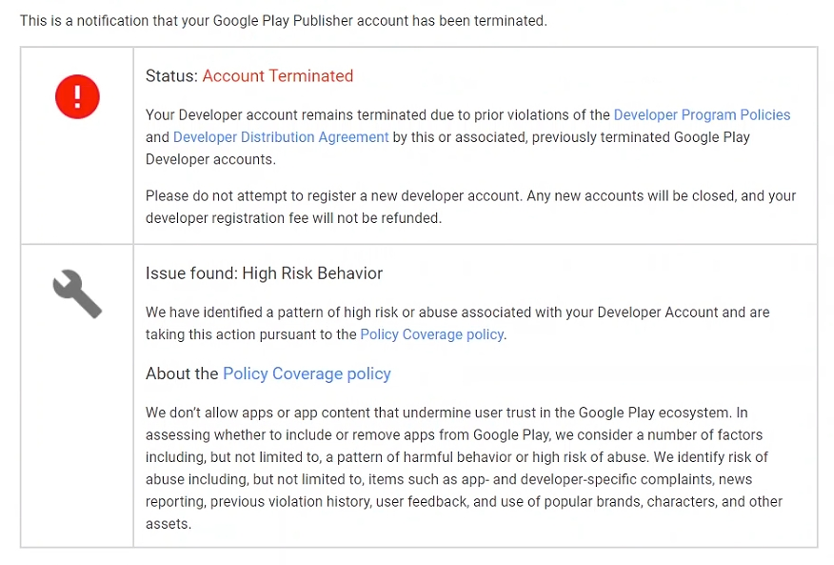
Task: Open the Developer Distribution Agreement link
Action: tap(281, 137)
